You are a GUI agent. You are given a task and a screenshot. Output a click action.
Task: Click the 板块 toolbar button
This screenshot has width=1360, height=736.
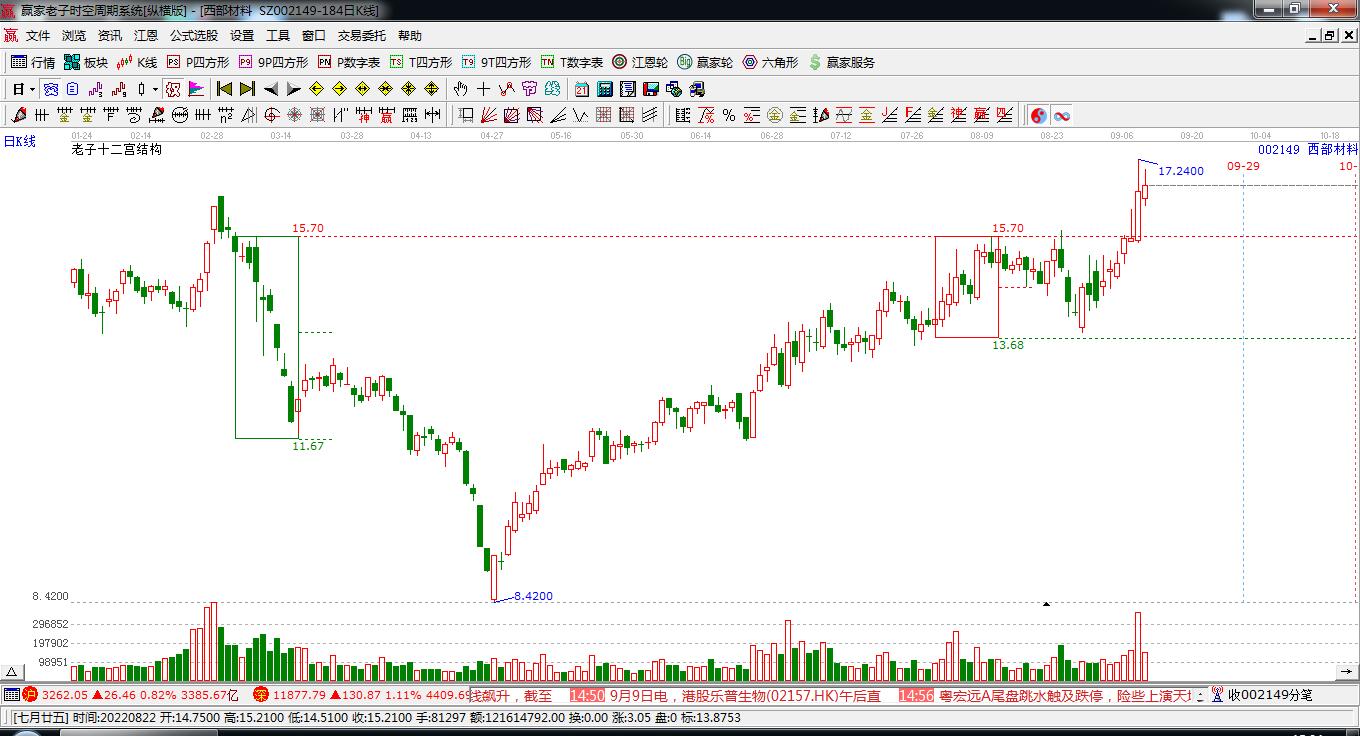85,62
